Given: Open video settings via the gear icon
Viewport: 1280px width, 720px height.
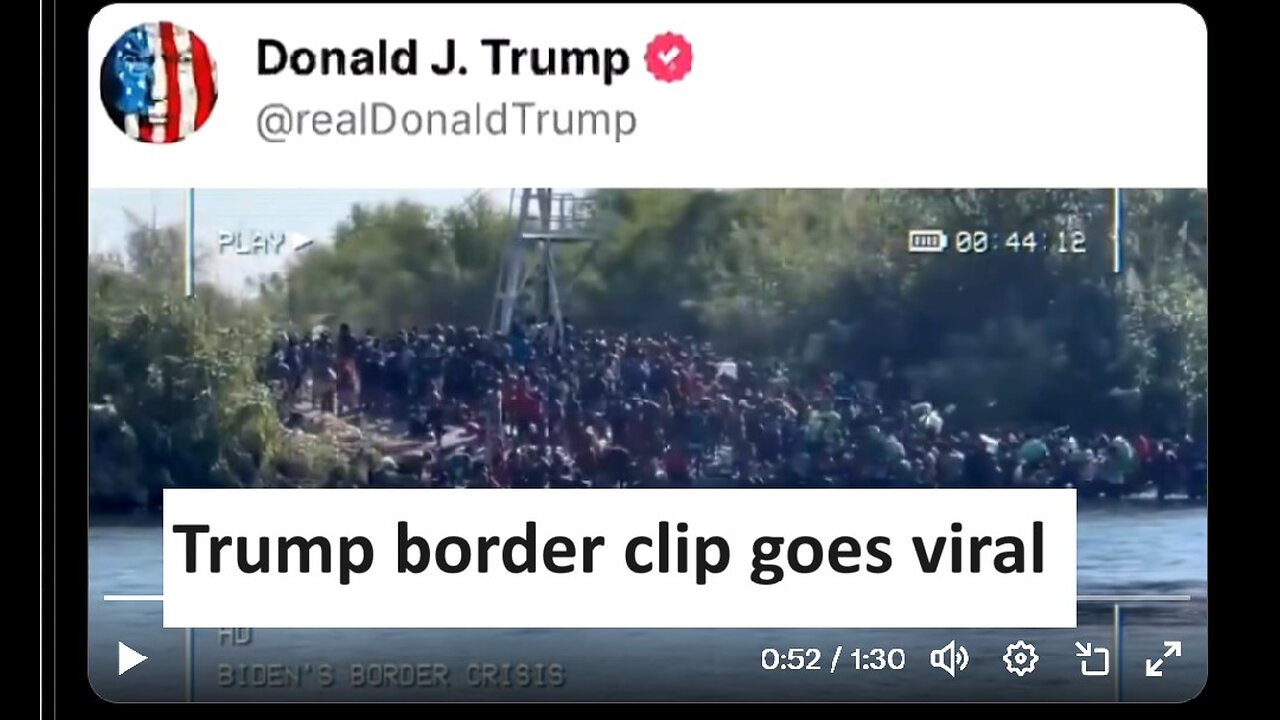Looking at the screenshot, I should click(1020, 659).
